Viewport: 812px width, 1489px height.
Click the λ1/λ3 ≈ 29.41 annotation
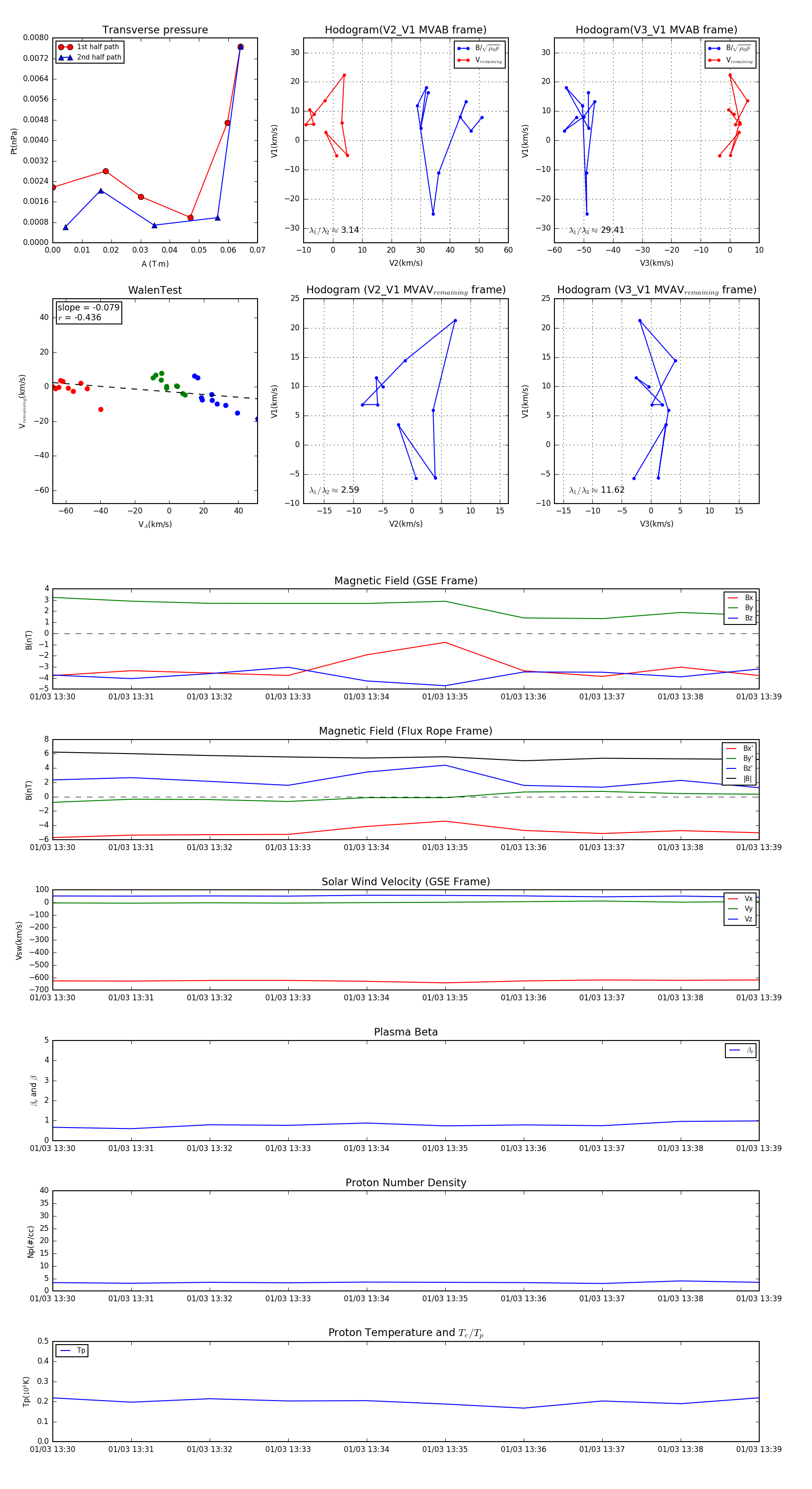click(596, 230)
